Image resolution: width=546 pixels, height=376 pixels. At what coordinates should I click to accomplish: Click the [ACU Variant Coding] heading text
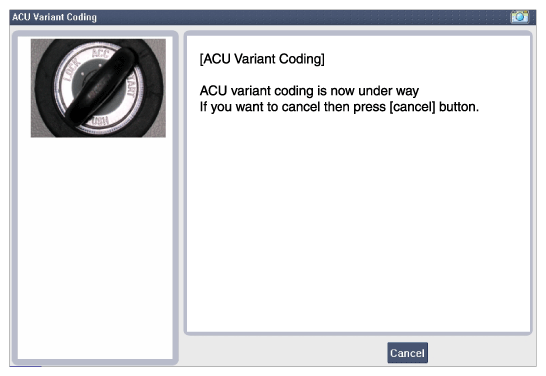(x=262, y=59)
